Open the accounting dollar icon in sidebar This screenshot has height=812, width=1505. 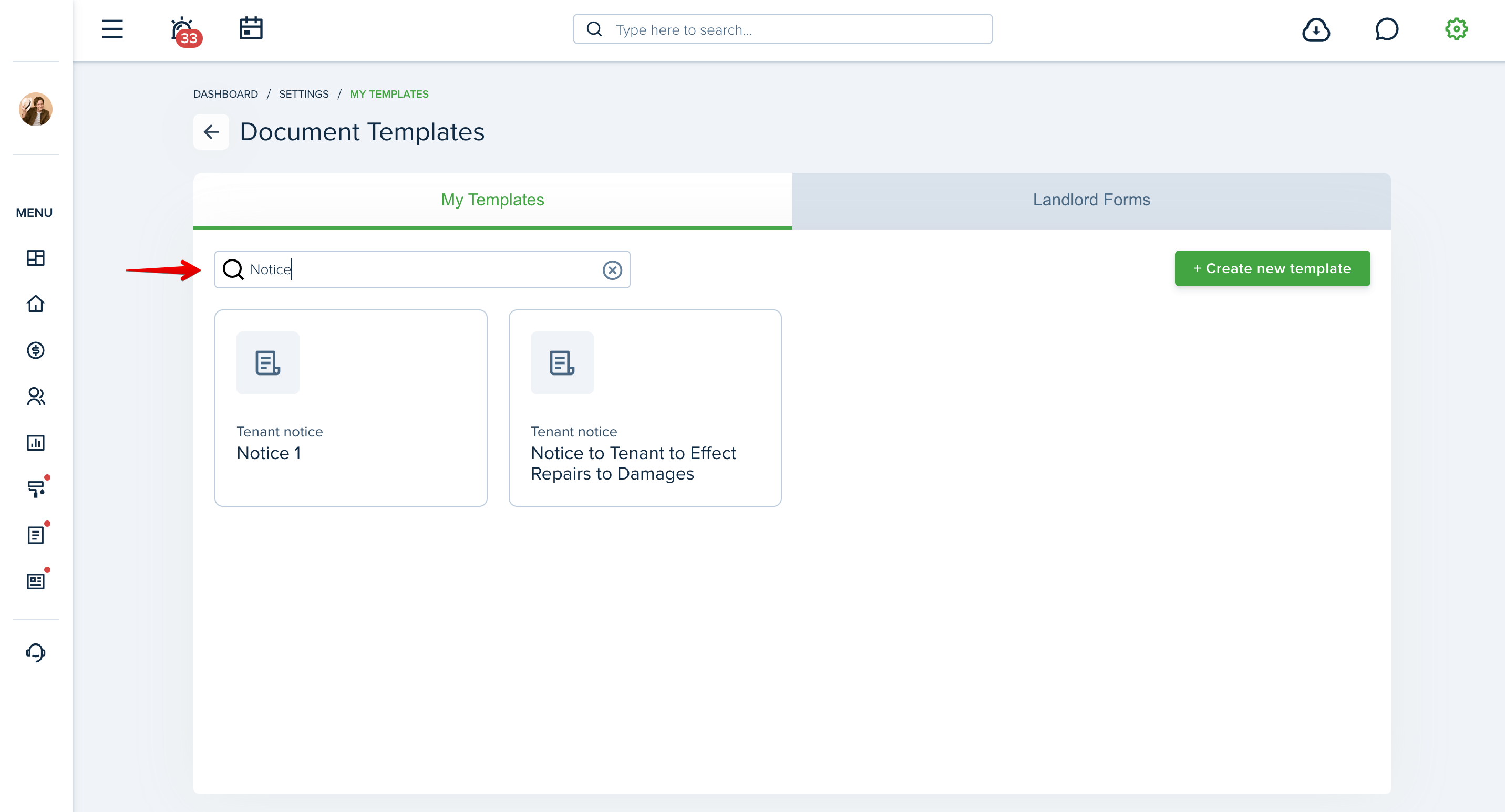click(x=36, y=350)
